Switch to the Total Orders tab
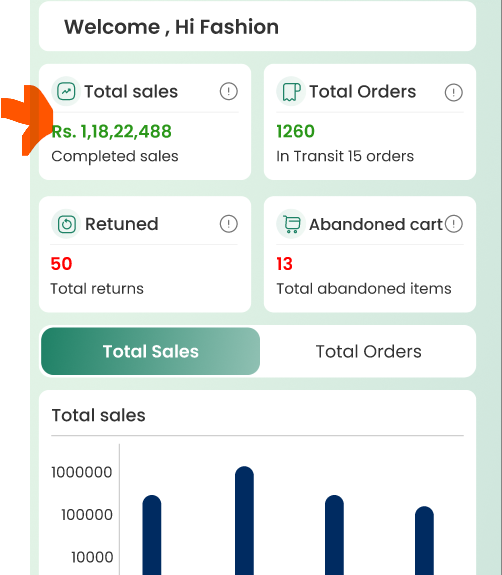This screenshot has height=575, width=502. click(368, 351)
